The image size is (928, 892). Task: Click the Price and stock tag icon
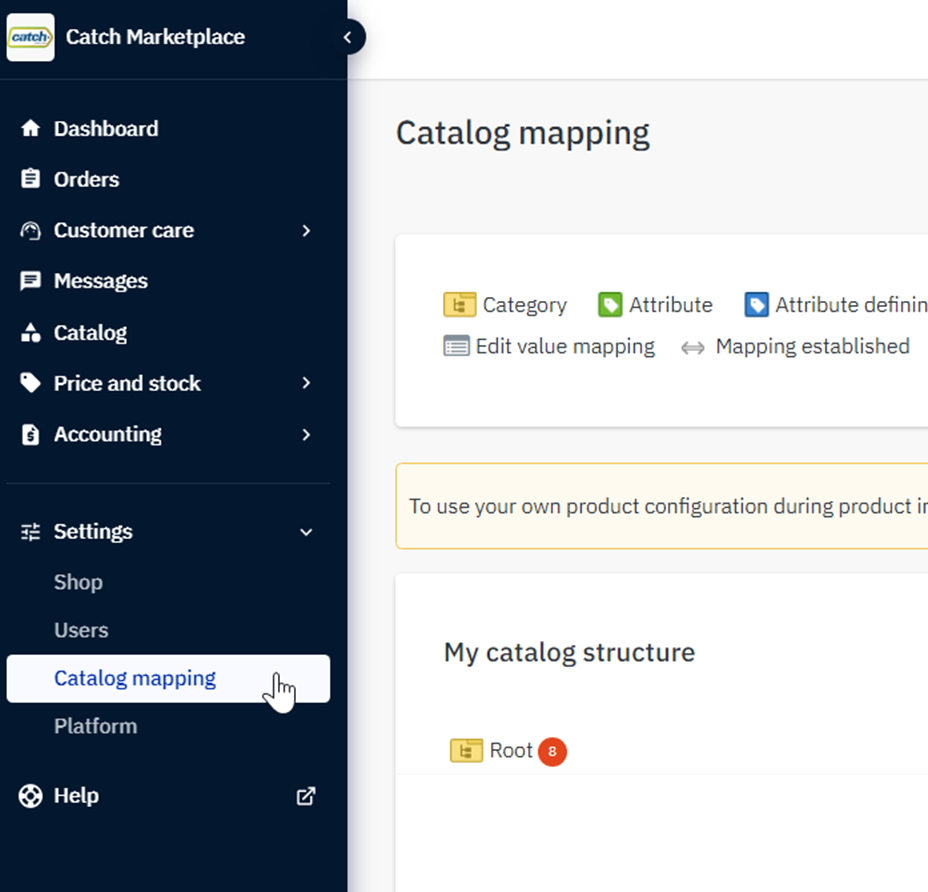click(30, 383)
